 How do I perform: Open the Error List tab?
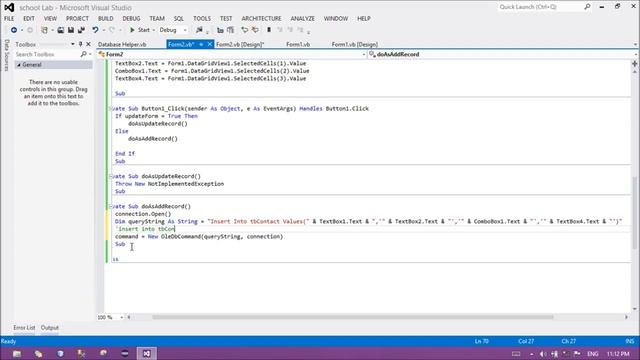[24, 327]
